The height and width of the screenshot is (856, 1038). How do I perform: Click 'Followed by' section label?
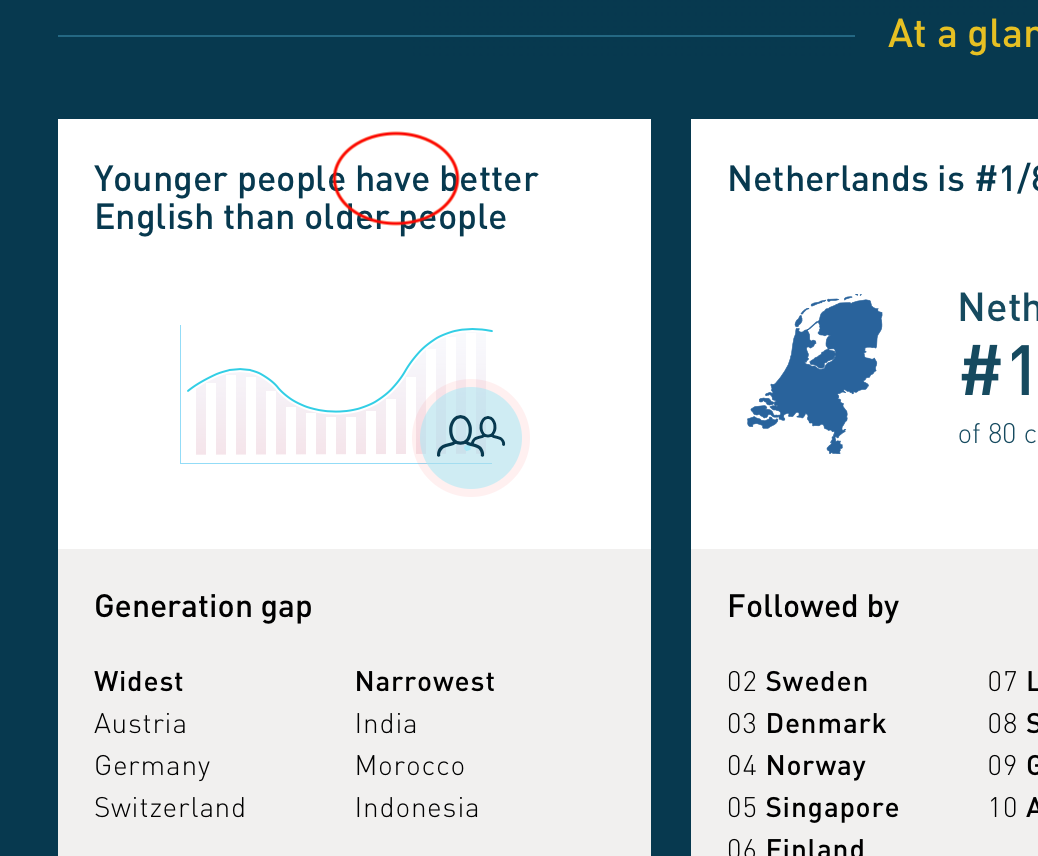813,606
